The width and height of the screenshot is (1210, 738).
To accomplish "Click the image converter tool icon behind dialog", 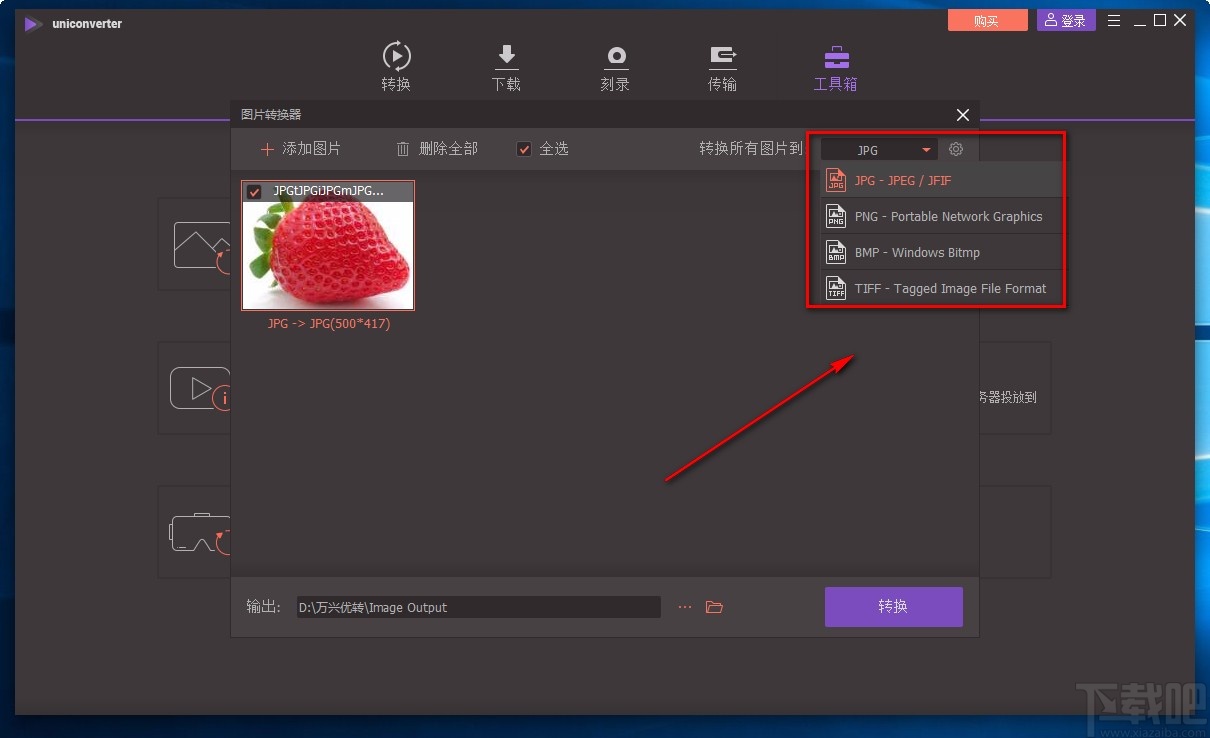I will [x=203, y=246].
